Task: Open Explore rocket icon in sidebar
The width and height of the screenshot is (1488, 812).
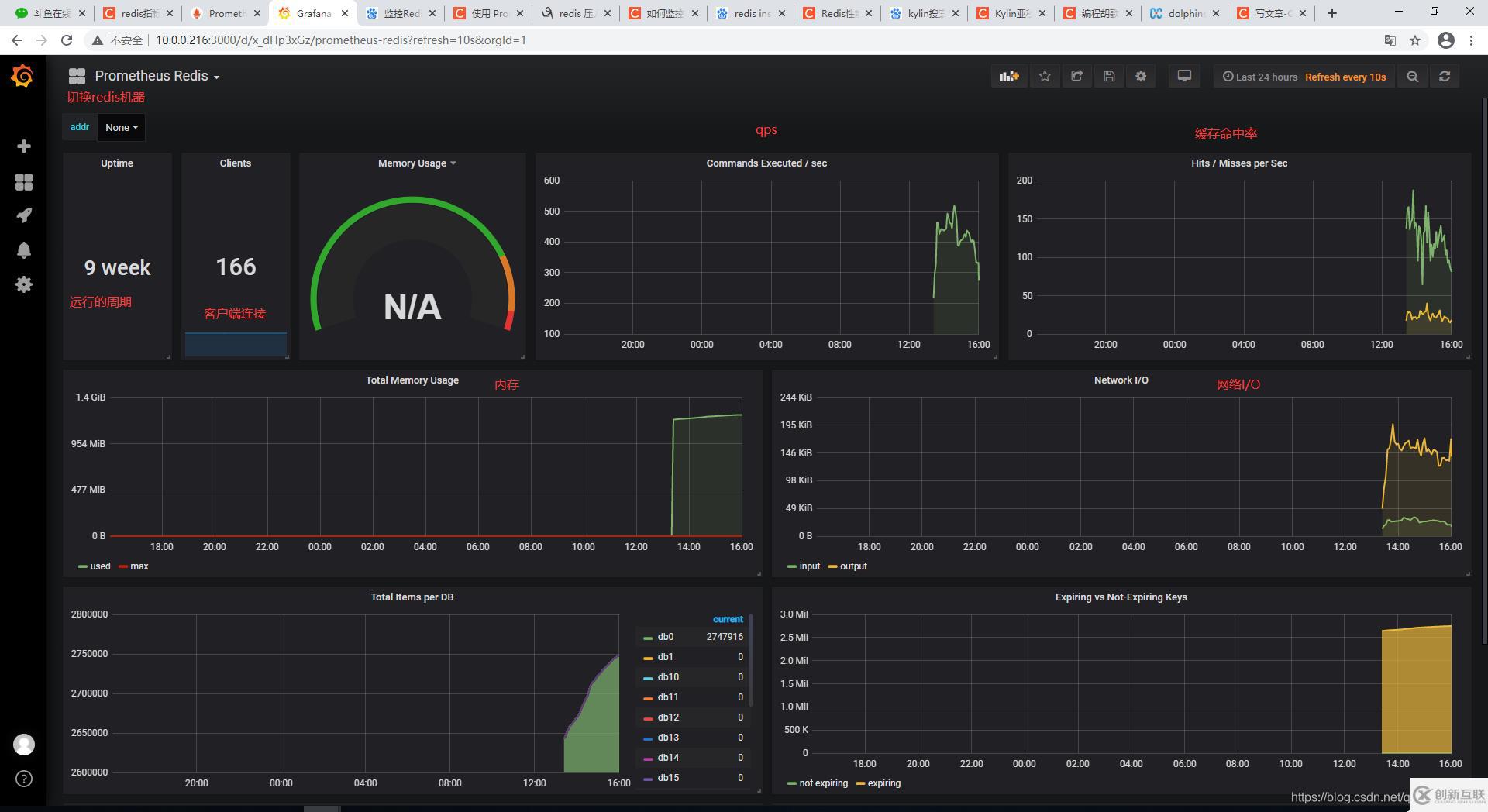Action: coord(24,215)
